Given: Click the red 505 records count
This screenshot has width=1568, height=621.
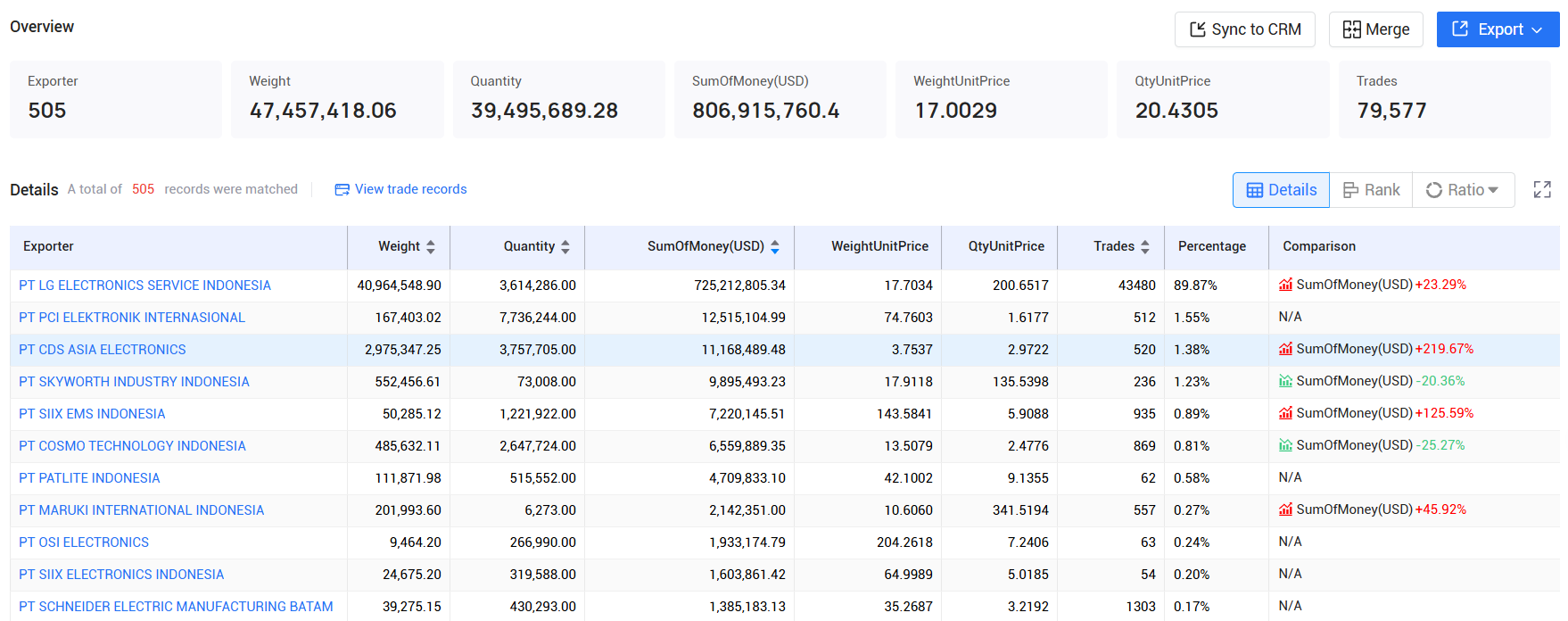Looking at the screenshot, I should click(143, 189).
